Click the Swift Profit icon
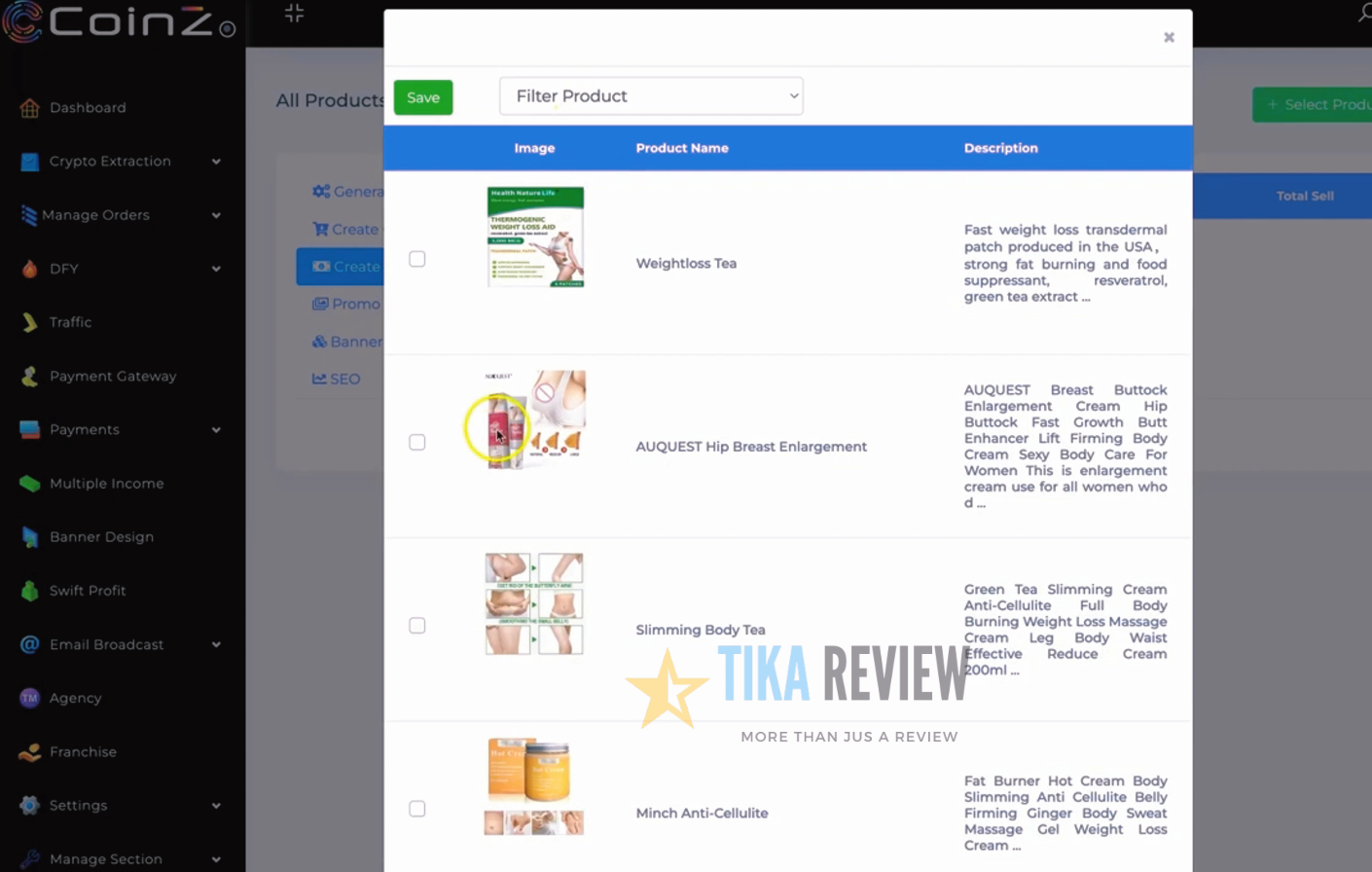This screenshot has width=1372, height=872. [29, 591]
